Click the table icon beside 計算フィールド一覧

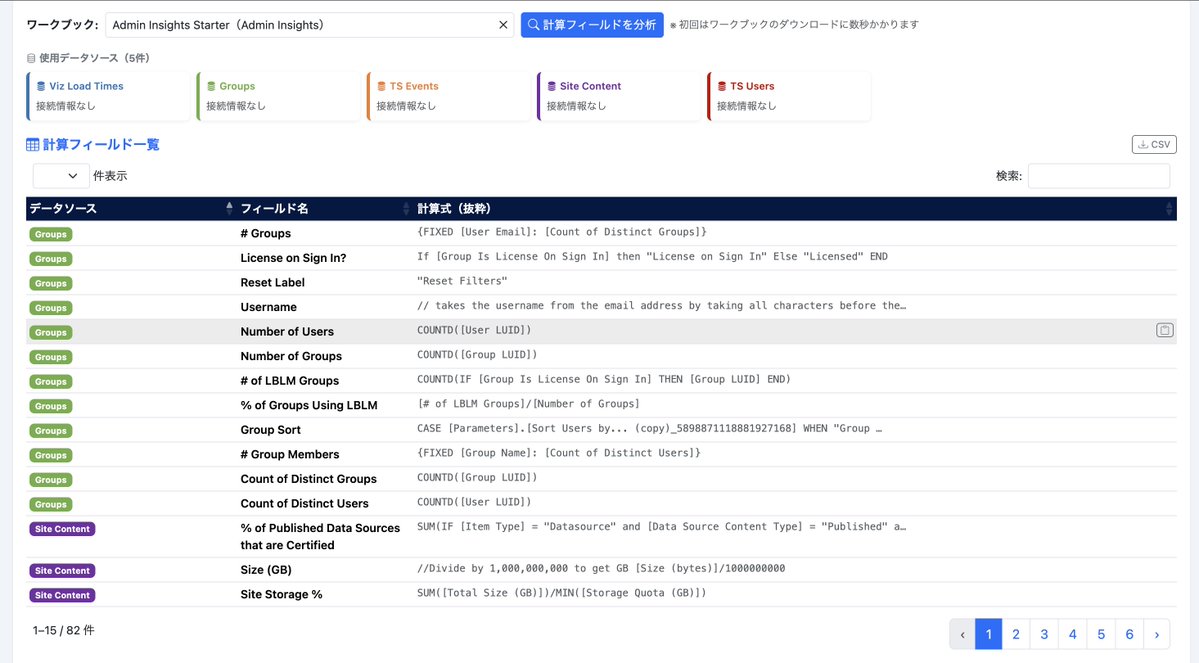(33, 145)
